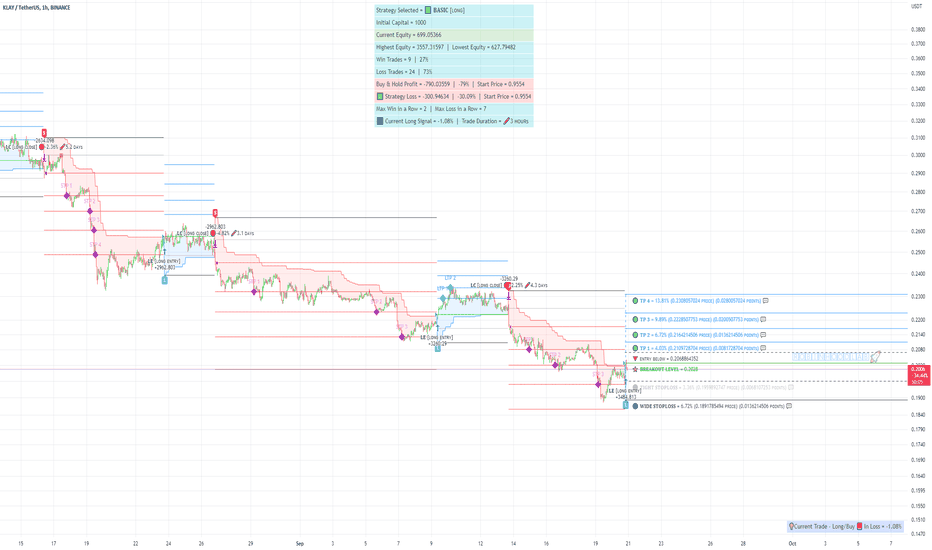The height and width of the screenshot is (550, 932).
Task: Click the red sell marker above -3260.29
Action: coord(507,285)
